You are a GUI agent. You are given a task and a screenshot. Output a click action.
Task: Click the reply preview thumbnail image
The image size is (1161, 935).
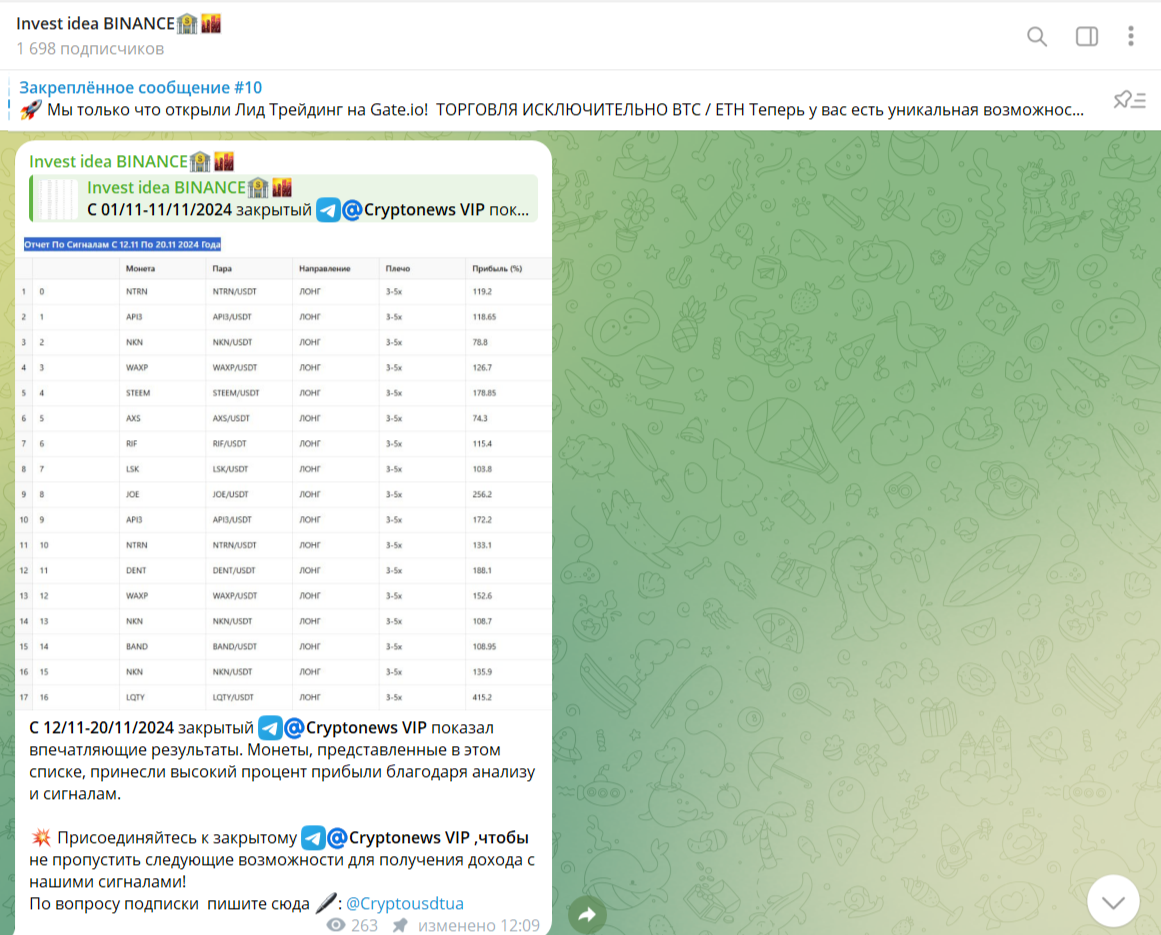pos(58,199)
